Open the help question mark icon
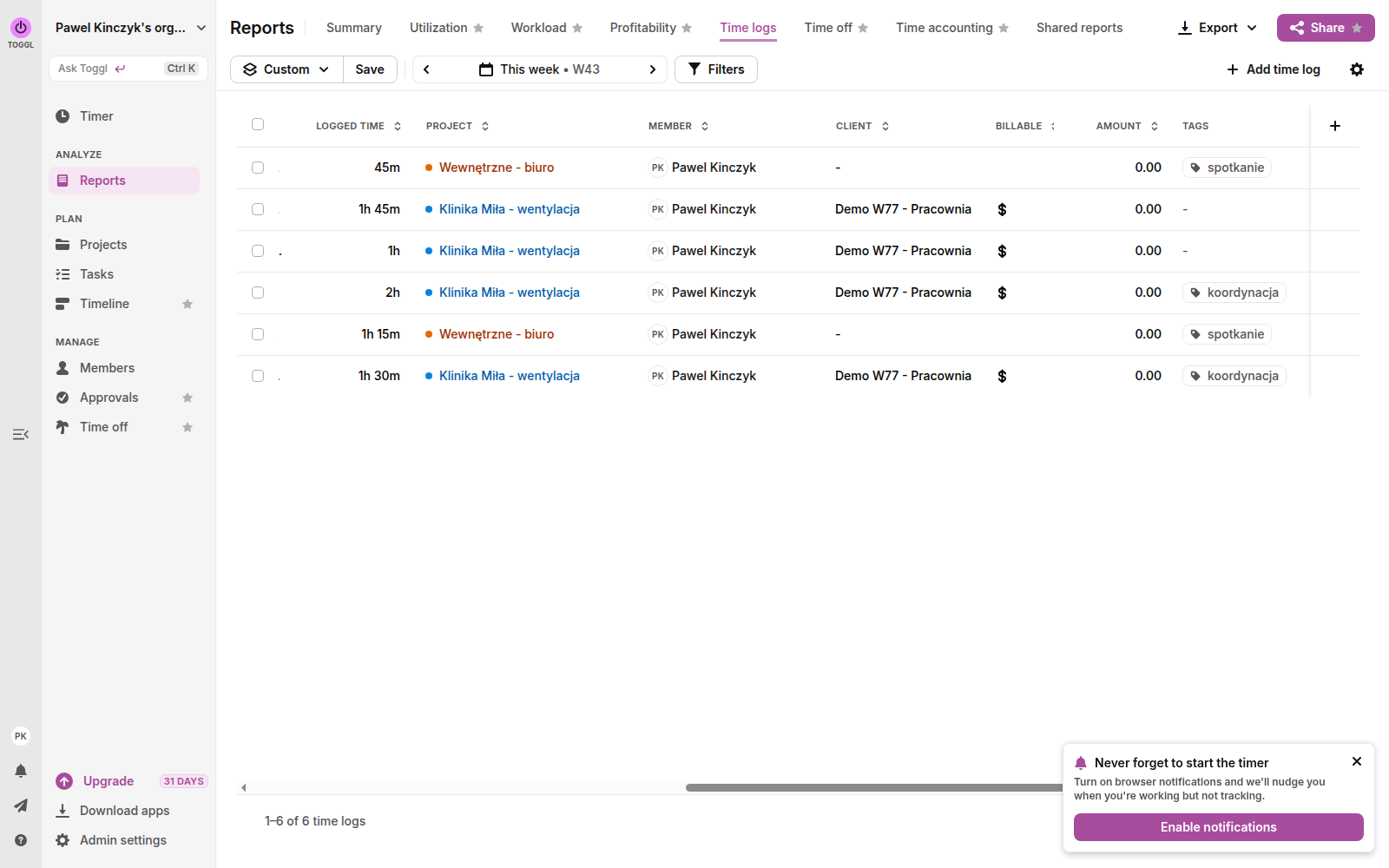This screenshot has width=1389, height=868. (21, 840)
